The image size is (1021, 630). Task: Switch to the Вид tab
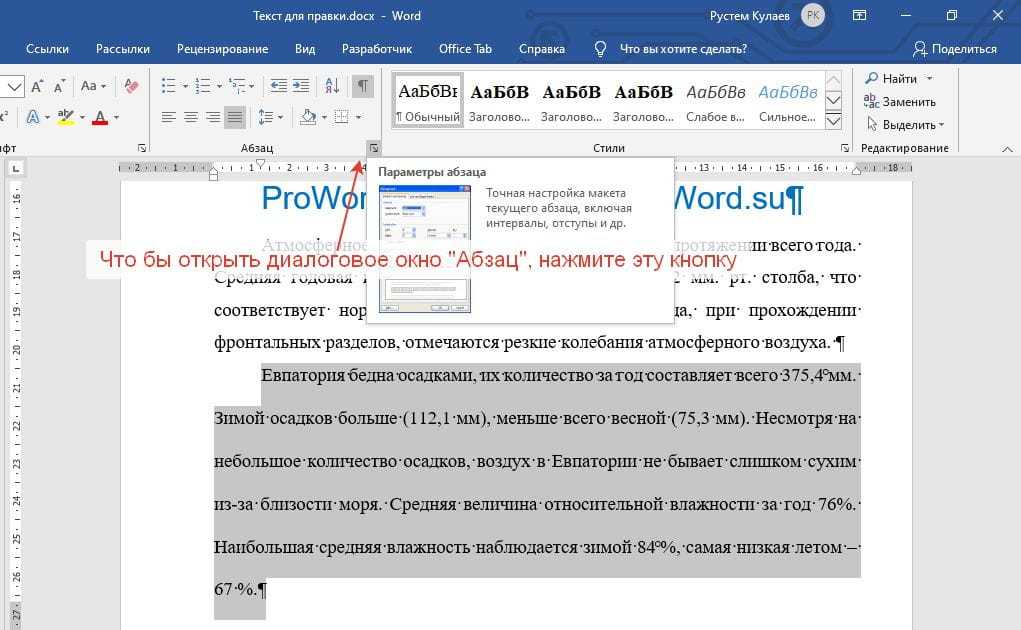point(305,49)
